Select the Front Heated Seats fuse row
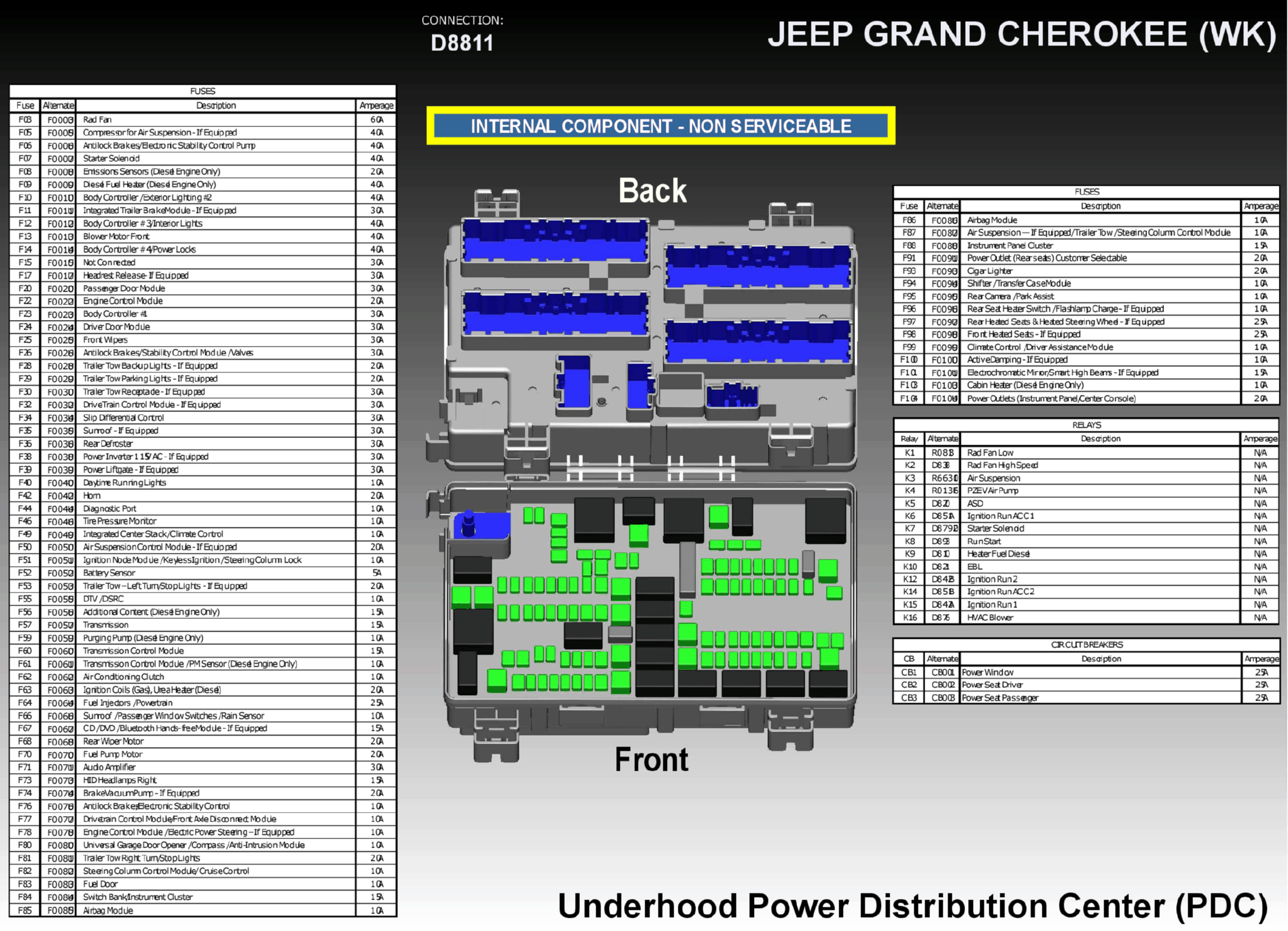The height and width of the screenshot is (931, 1288). pyautogui.click(x=1087, y=335)
